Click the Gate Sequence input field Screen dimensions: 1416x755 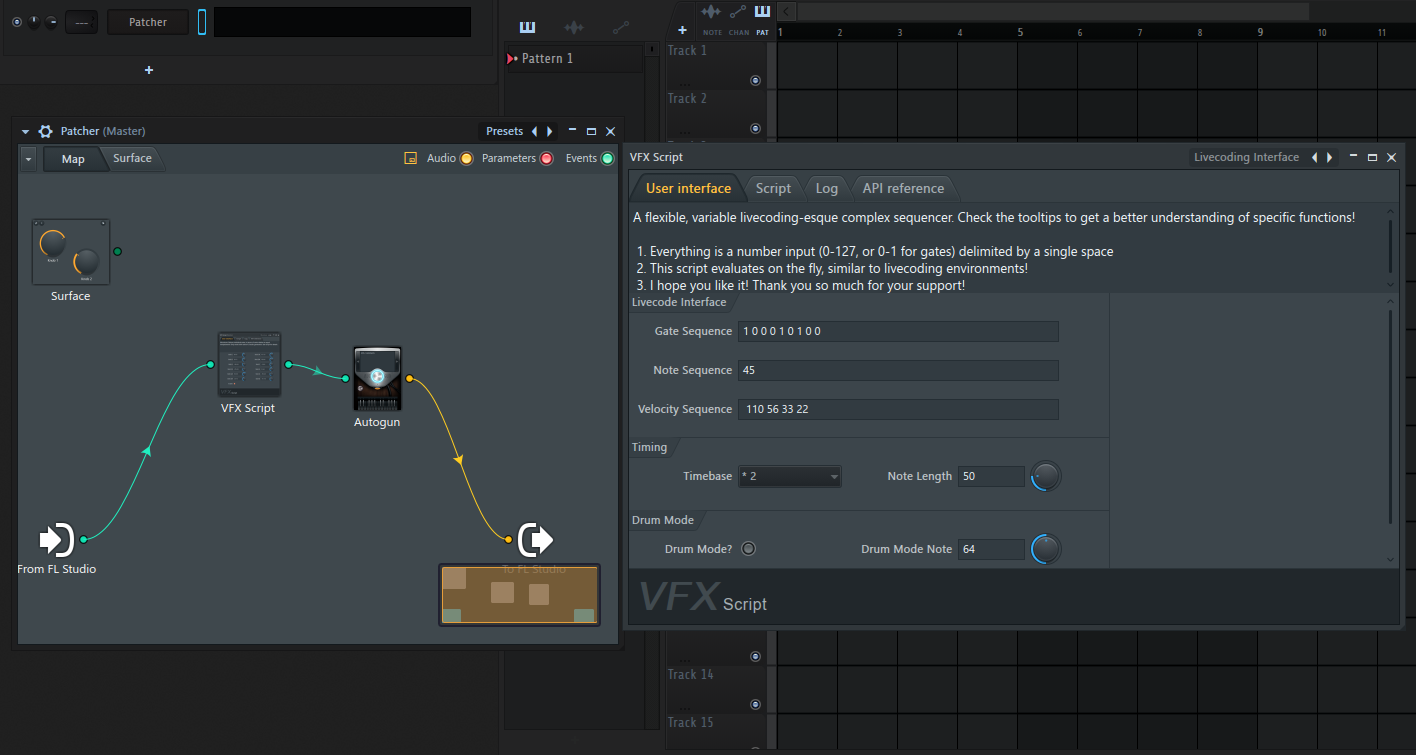click(x=898, y=331)
